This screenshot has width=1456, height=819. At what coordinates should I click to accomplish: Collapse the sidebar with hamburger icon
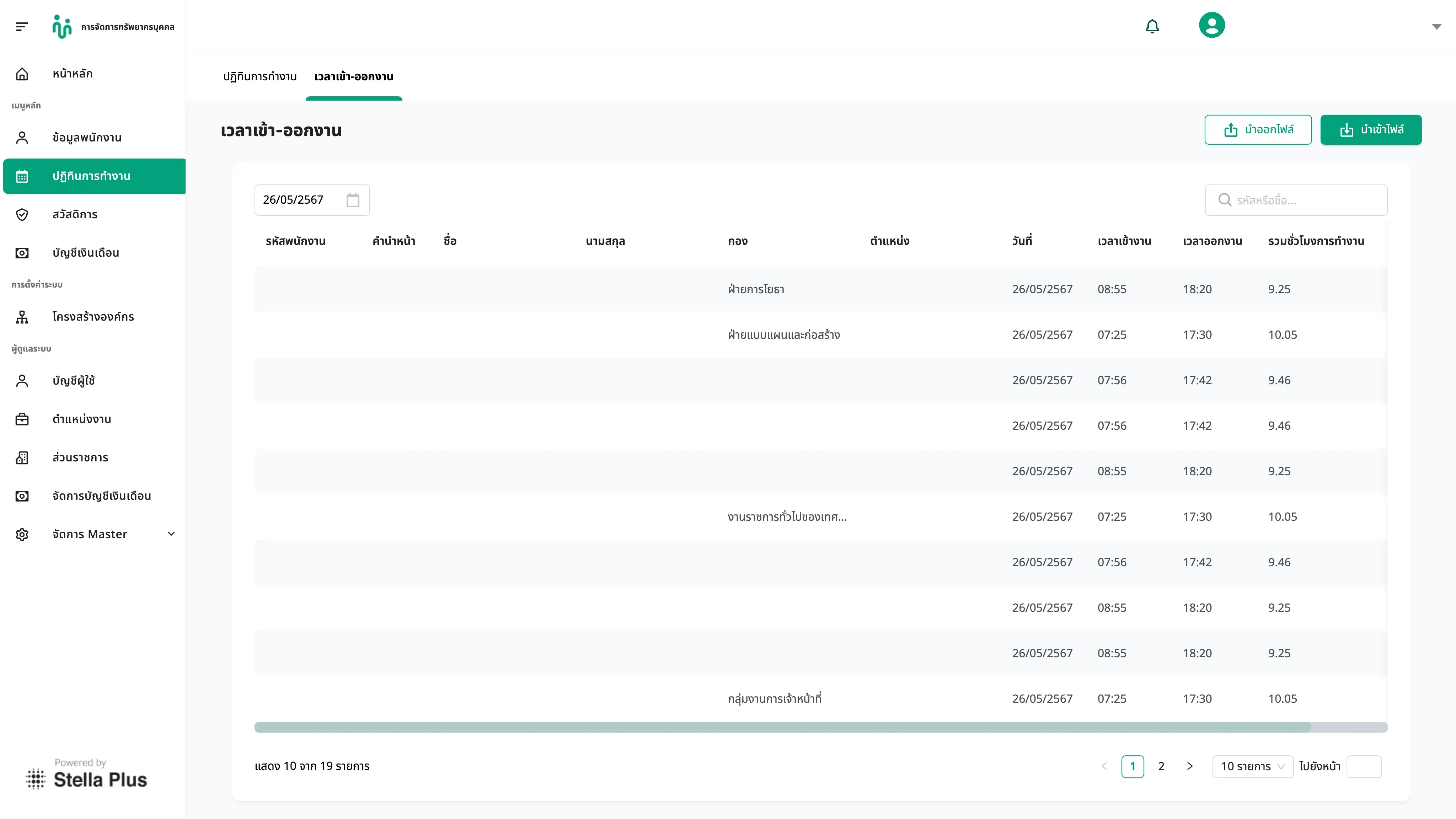pyautogui.click(x=21, y=27)
